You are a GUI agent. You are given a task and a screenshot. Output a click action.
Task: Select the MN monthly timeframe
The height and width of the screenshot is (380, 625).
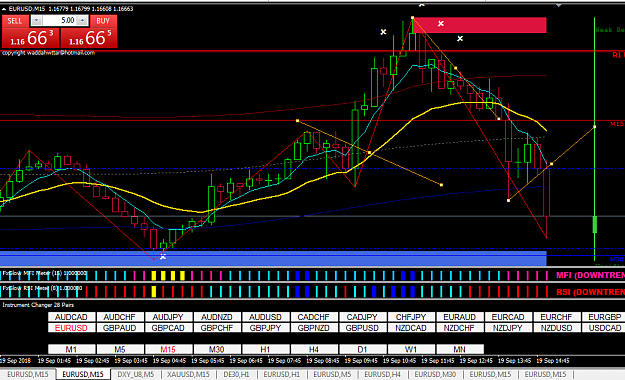460,349
